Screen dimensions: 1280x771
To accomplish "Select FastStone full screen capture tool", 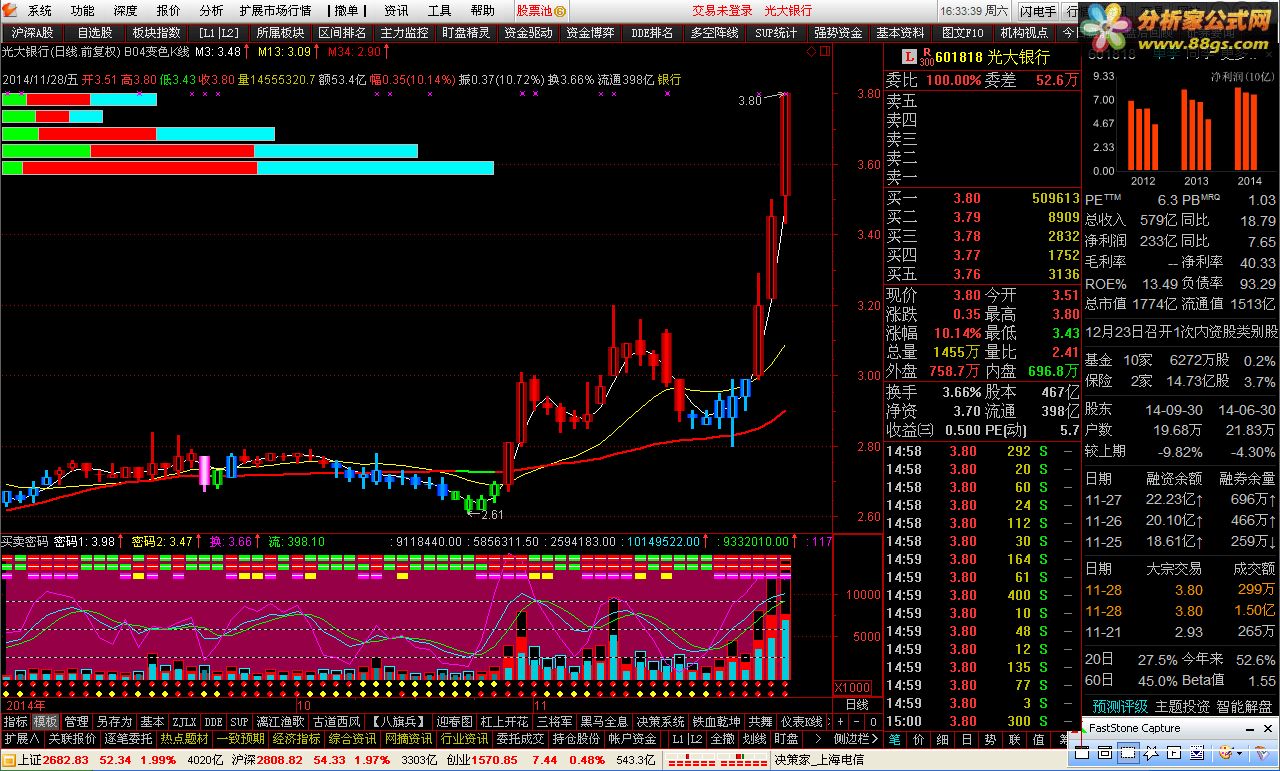I will [x=1174, y=752].
